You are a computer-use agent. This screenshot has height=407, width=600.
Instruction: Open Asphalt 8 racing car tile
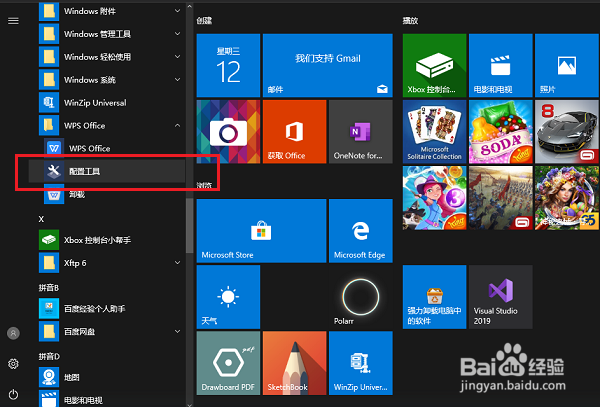click(567, 132)
